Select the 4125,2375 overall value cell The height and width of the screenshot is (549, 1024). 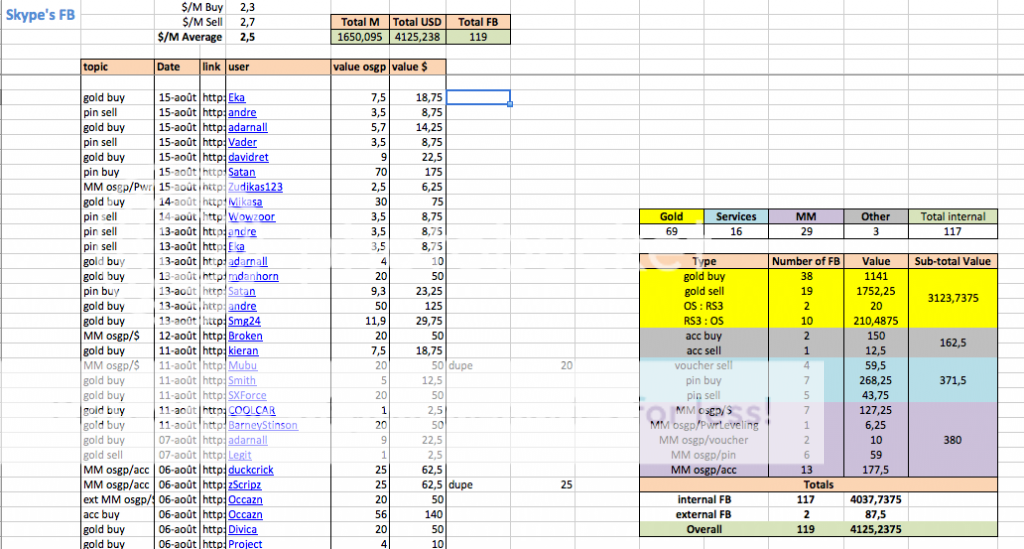[876, 529]
